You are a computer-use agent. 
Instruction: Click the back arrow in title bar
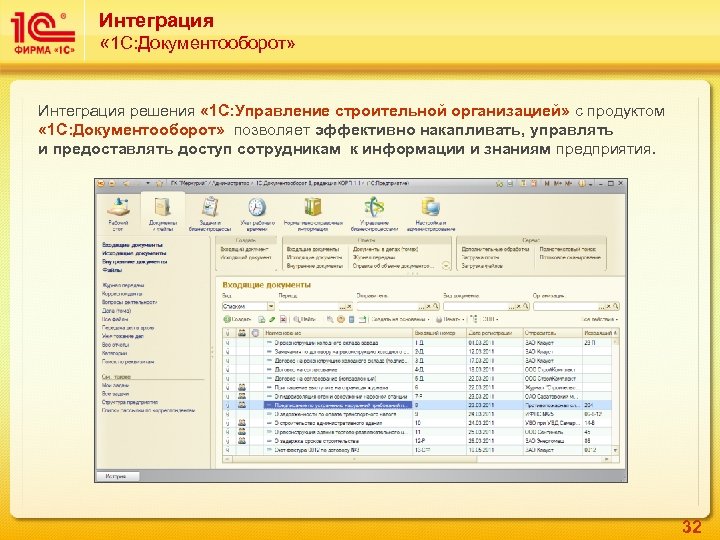tap(127, 184)
